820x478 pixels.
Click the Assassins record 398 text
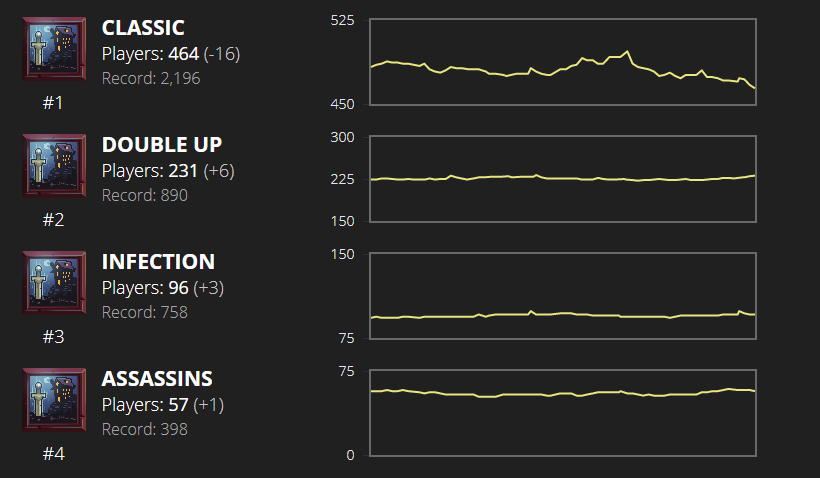click(x=145, y=429)
